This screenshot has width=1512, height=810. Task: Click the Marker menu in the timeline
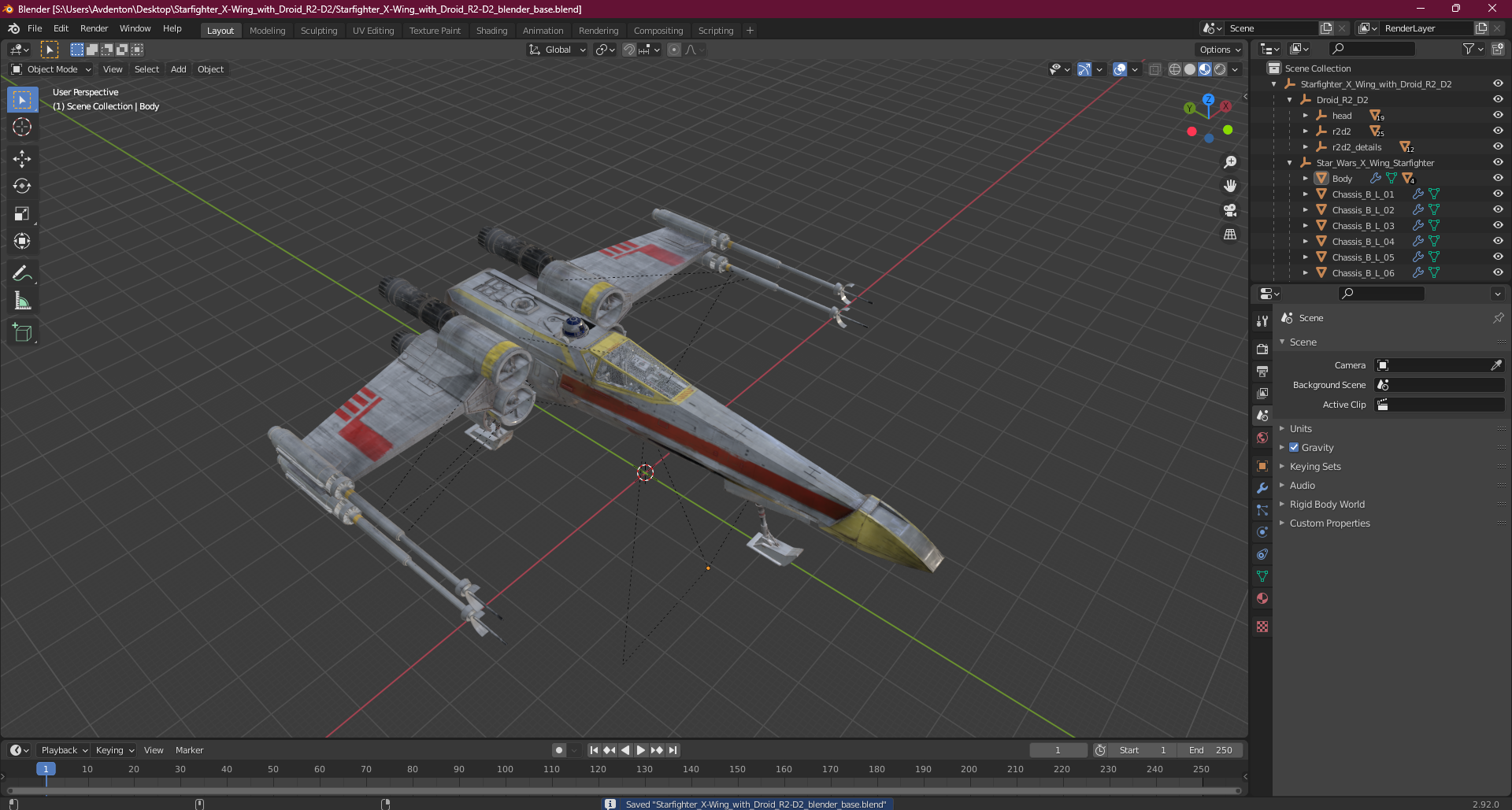click(189, 750)
